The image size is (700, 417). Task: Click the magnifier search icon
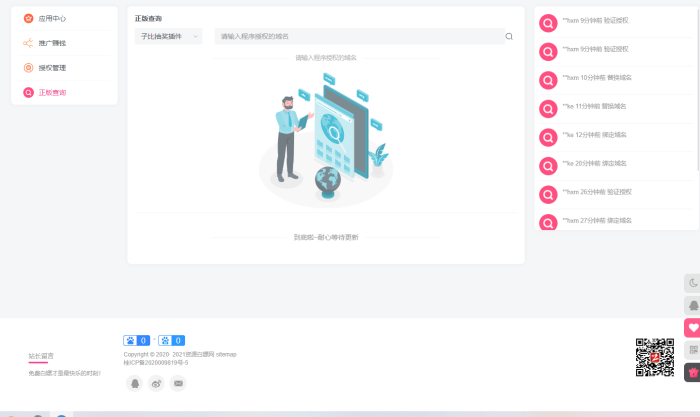[509, 37]
